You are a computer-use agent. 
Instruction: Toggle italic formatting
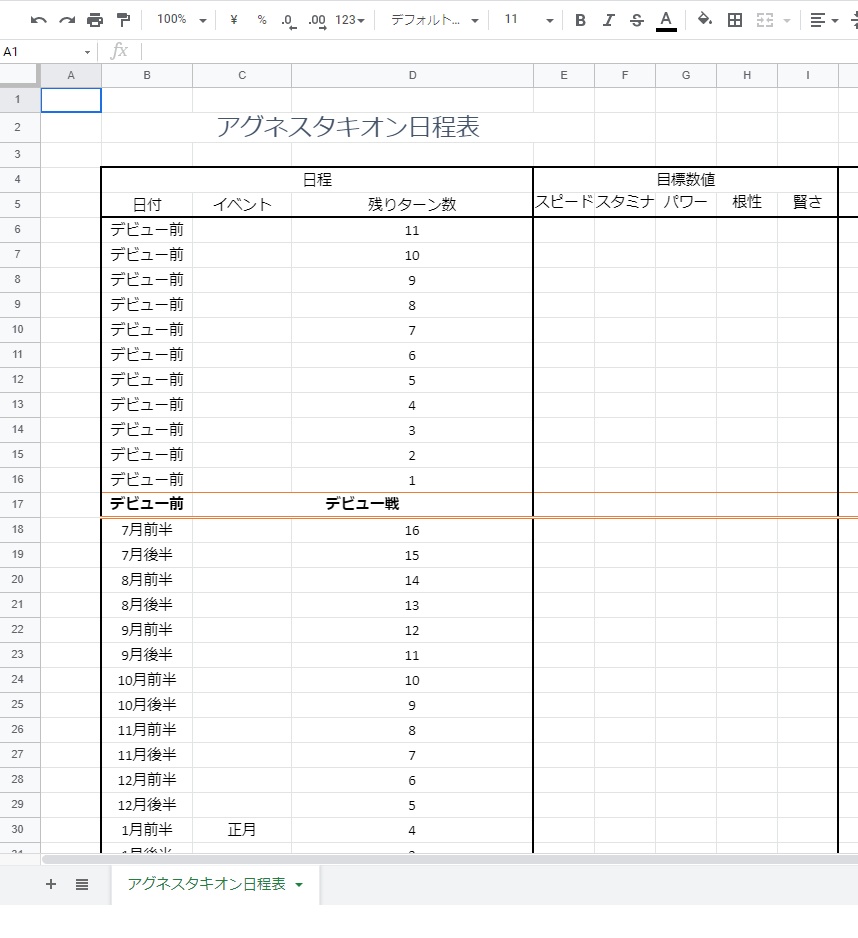[608, 18]
